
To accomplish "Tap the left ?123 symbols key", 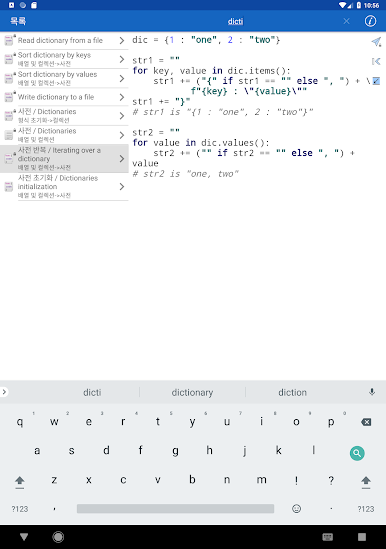I will (x=20, y=509).
